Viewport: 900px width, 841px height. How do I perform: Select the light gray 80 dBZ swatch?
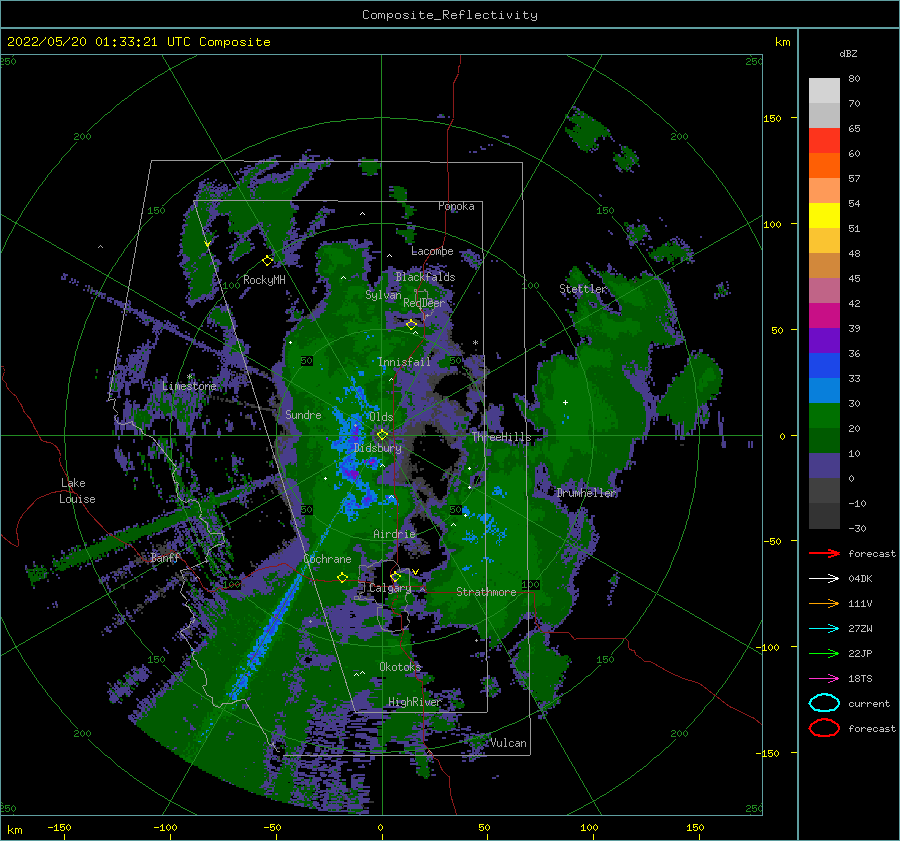[824, 90]
